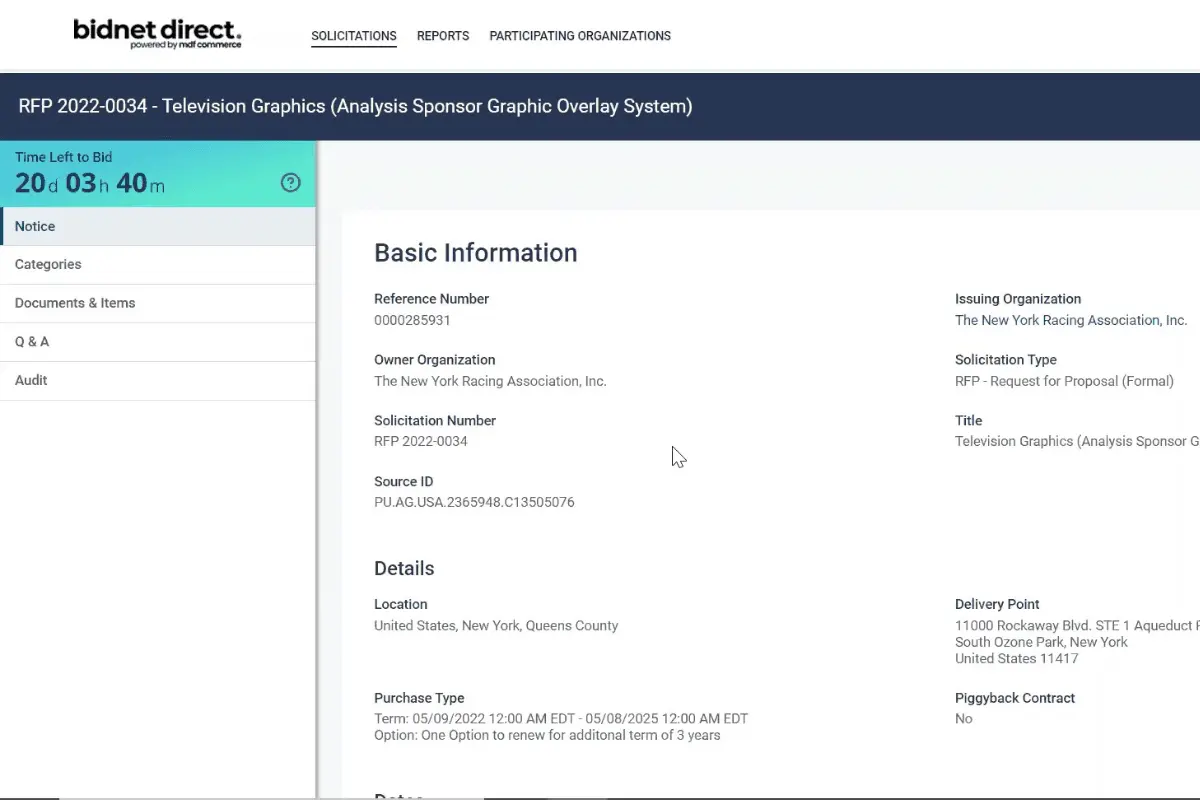Click the bidnet direct logo
Screen dimensions: 1200x800
coord(157,34)
